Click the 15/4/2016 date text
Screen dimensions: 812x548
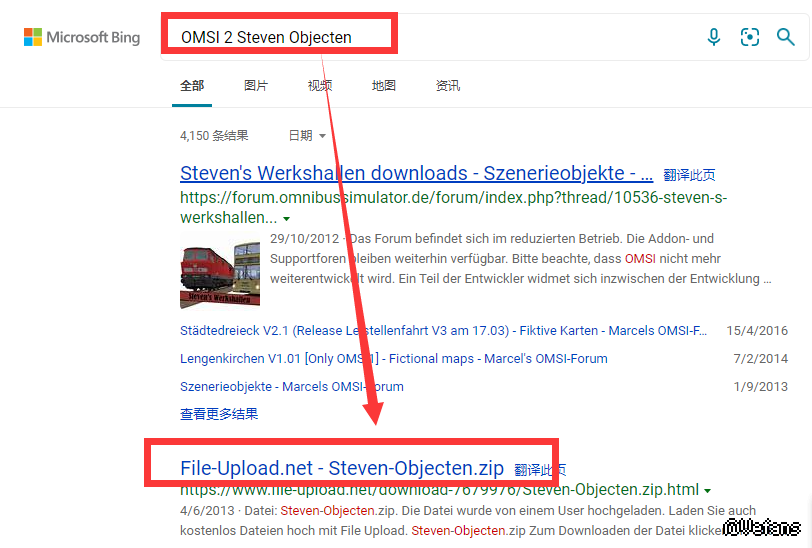[x=757, y=330]
